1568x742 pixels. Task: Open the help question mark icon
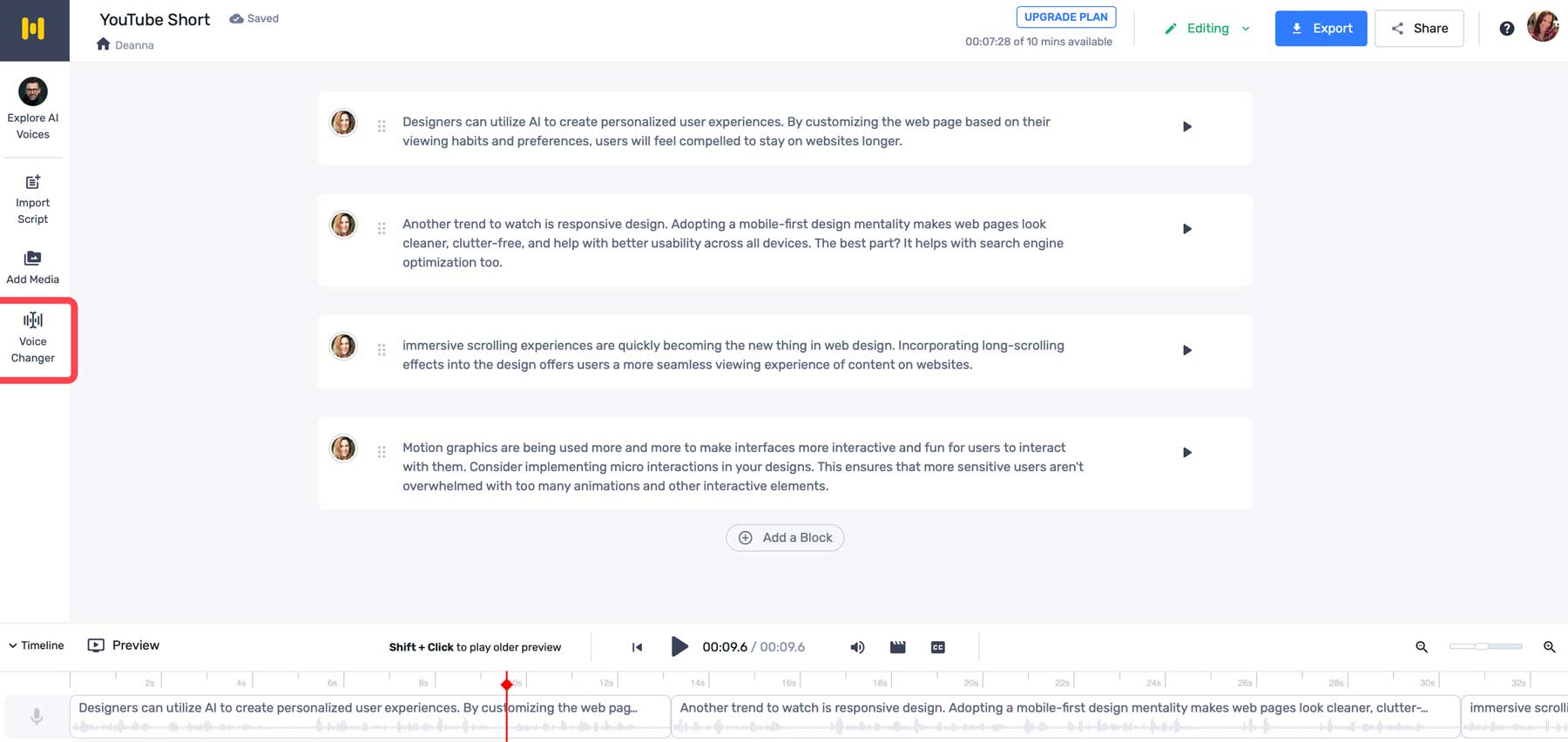[x=1506, y=29]
